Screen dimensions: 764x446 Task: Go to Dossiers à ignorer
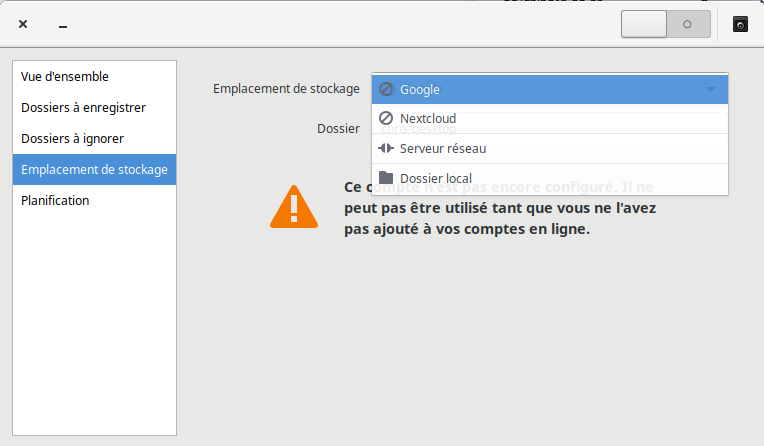pos(72,138)
